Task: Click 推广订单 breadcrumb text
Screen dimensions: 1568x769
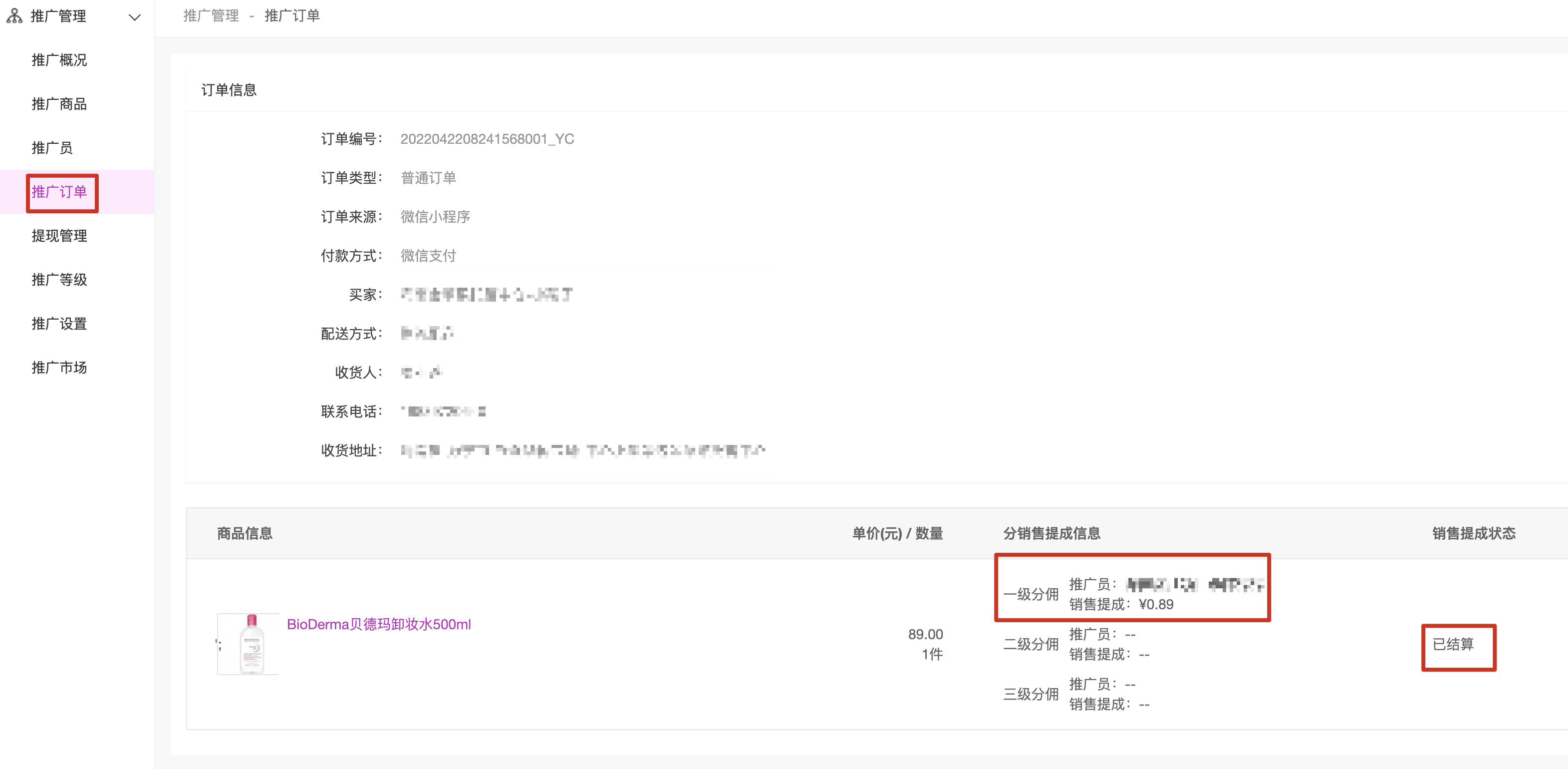Action: pos(291,16)
